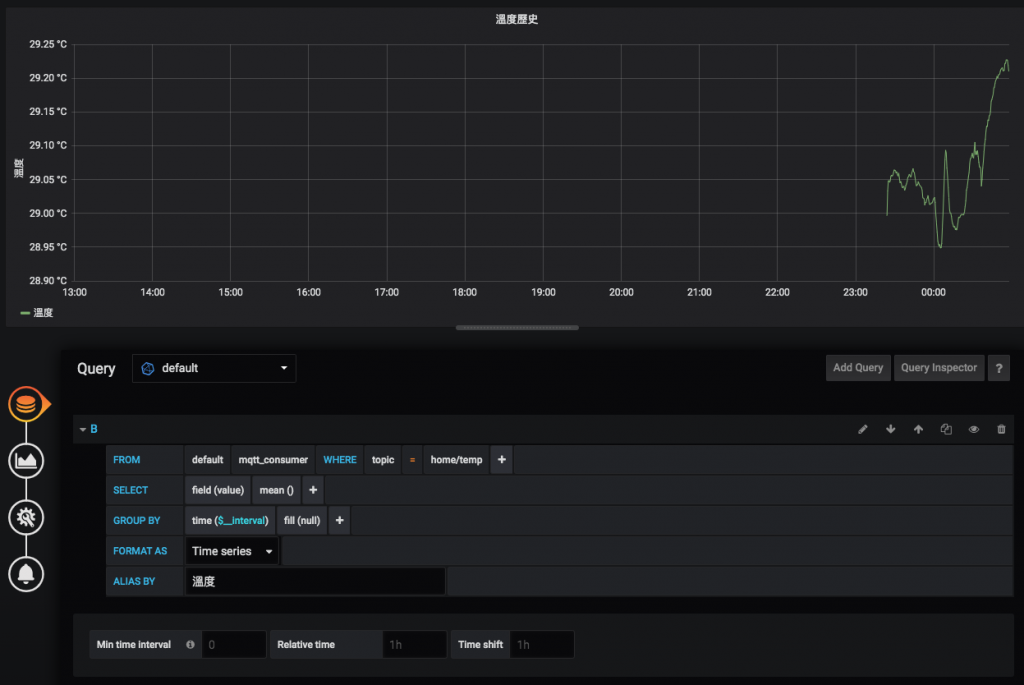This screenshot has height=685, width=1024.
Task: Add a WHERE condition with plus button
Action: [x=502, y=460]
